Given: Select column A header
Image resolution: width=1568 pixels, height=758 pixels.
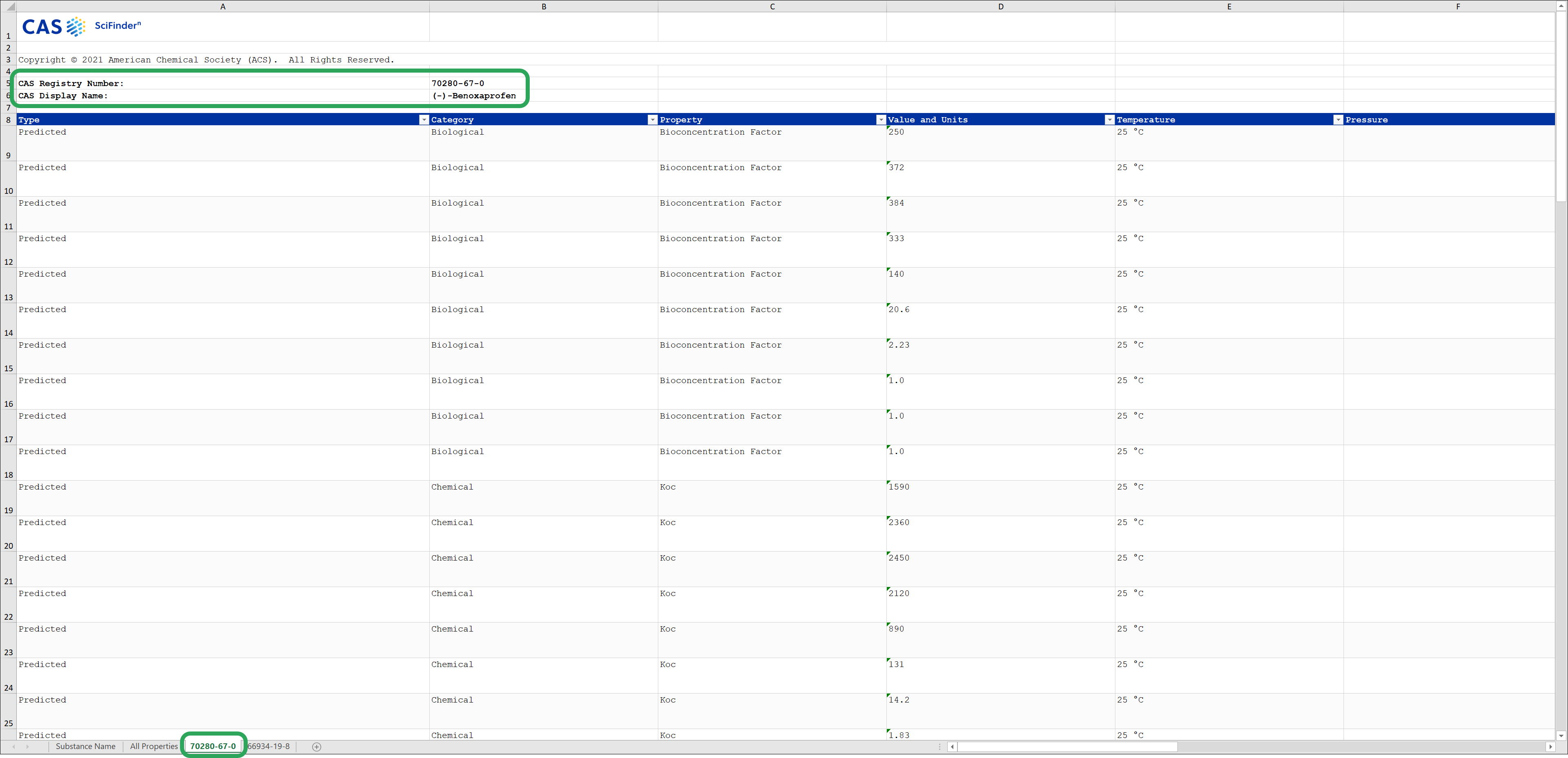Looking at the screenshot, I should point(223,7).
